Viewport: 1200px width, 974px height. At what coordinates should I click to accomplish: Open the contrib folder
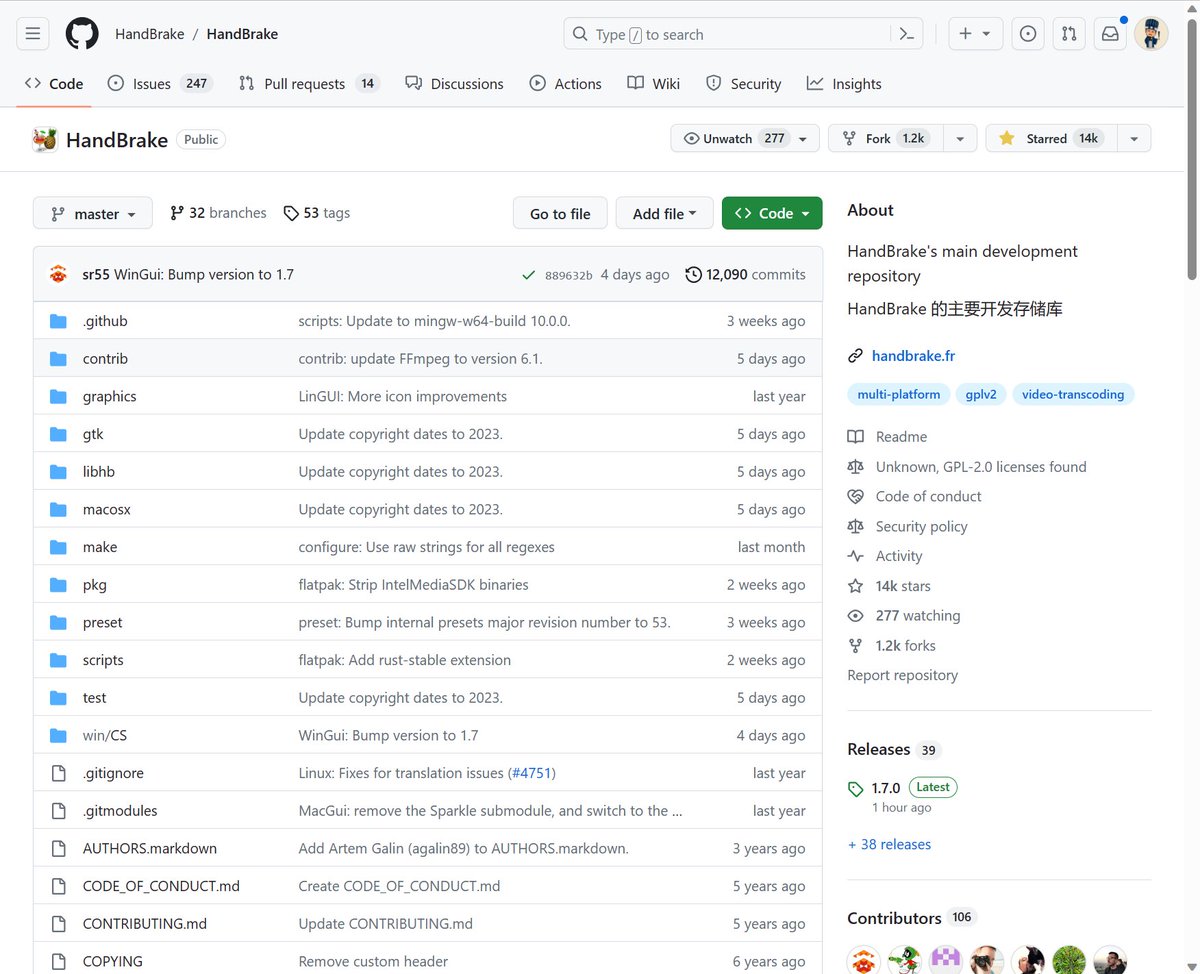tap(105, 359)
